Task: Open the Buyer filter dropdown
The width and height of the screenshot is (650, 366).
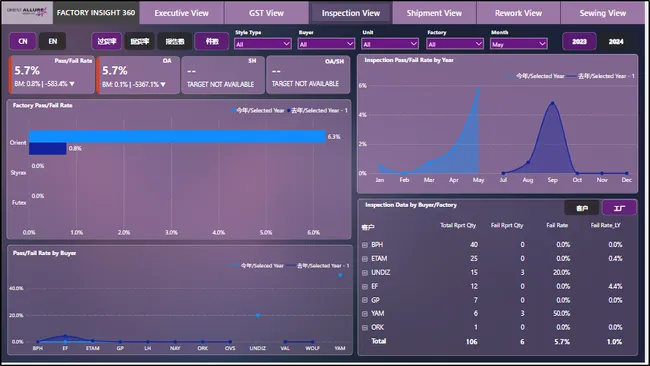Action: click(326, 44)
